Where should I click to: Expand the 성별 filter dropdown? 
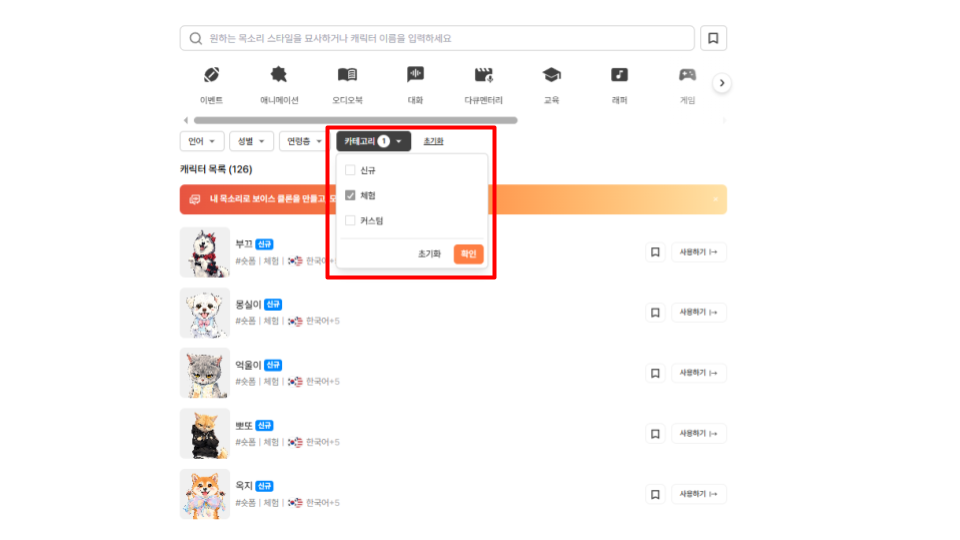(251, 141)
